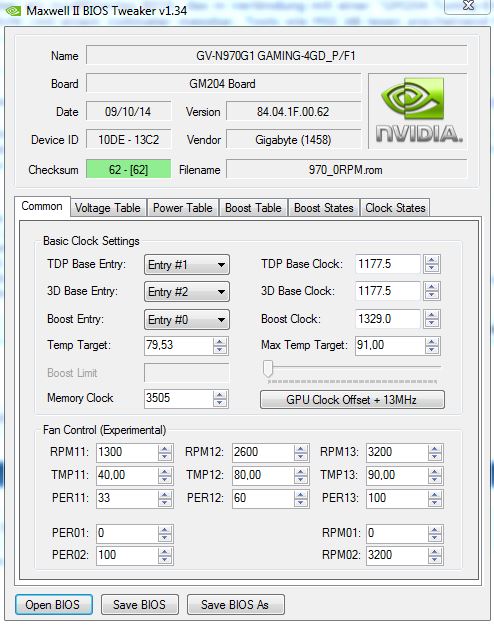Switch to the Power Table tab
494x627 pixels.
pyautogui.click(x=182, y=208)
